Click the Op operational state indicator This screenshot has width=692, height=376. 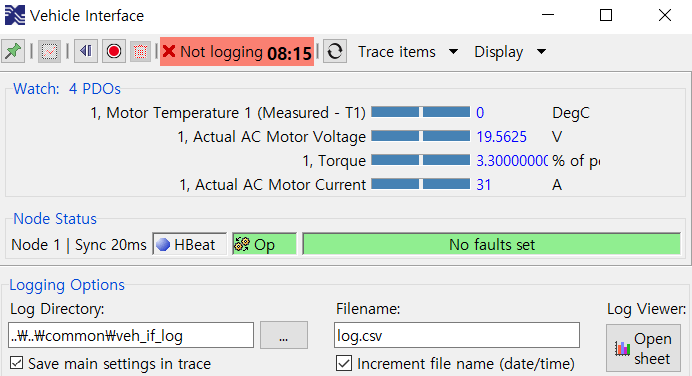click(264, 244)
